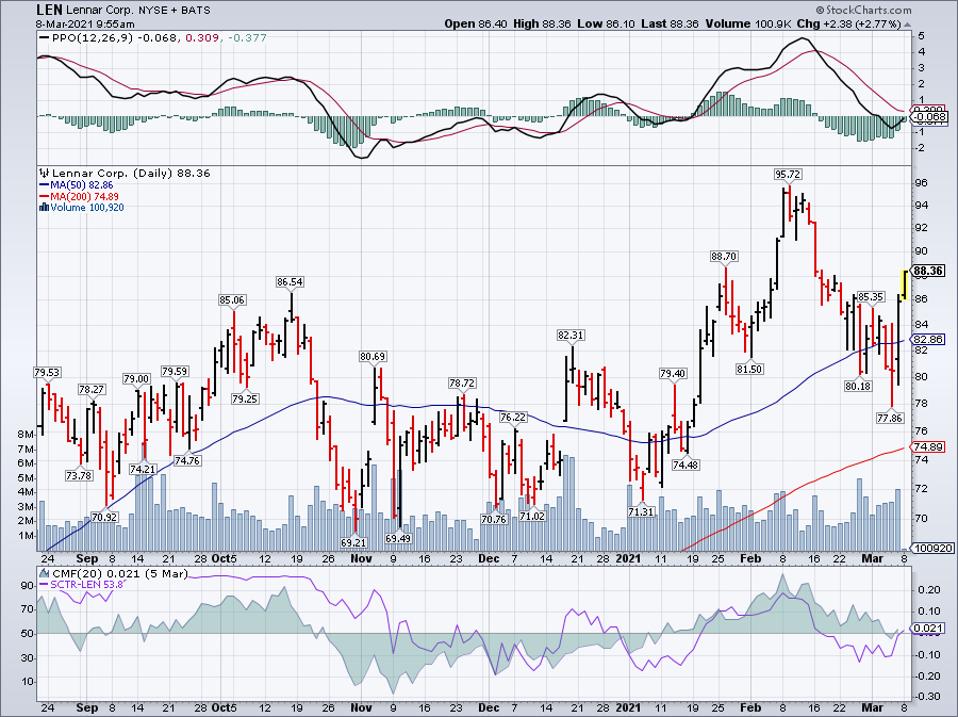The height and width of the screenshot is (717, 958).
Task: Click the 79.00 high price label
Action: (136, 379)
